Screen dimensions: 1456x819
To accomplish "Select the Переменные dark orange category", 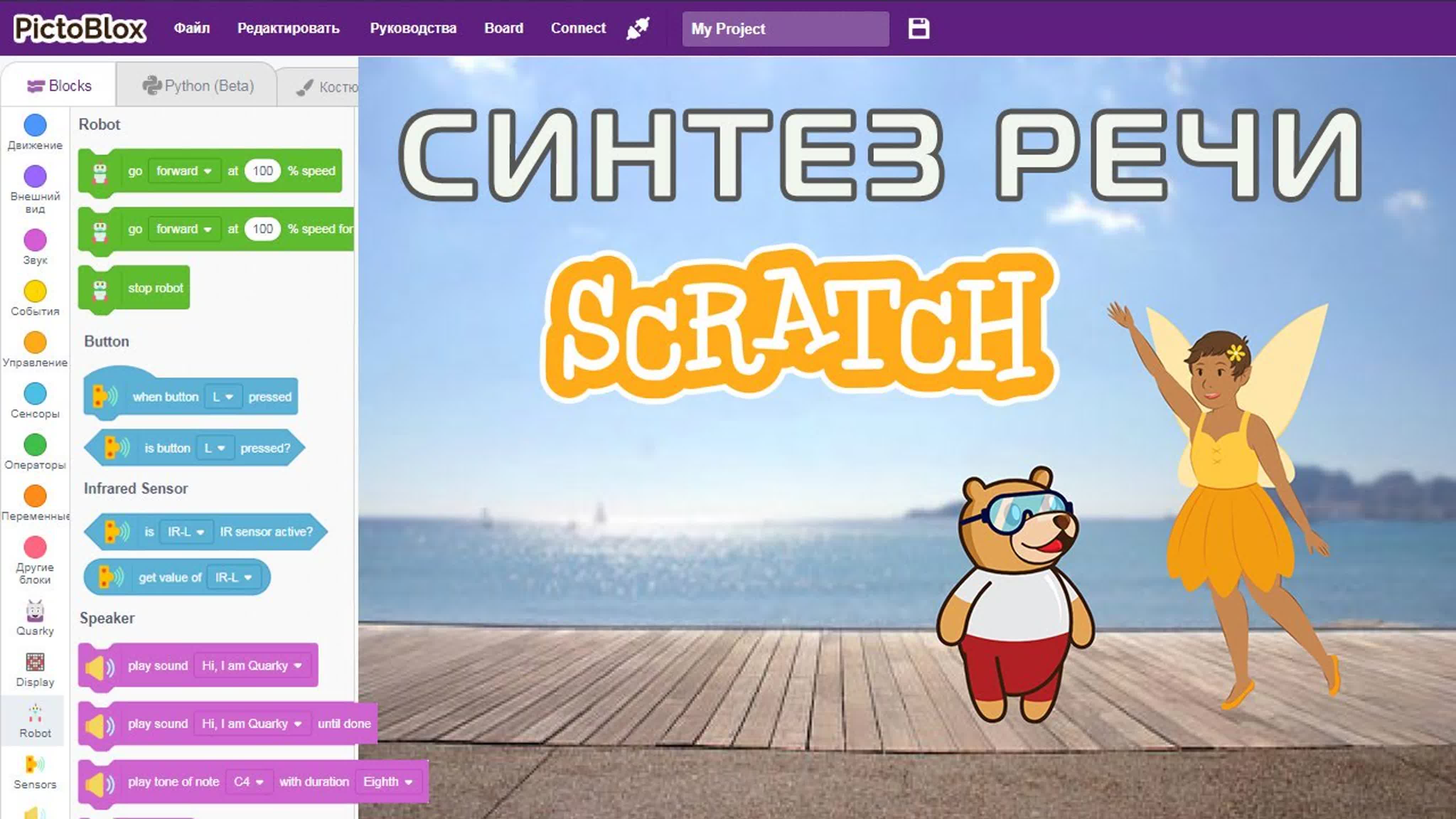I will [x=35, y=503].
